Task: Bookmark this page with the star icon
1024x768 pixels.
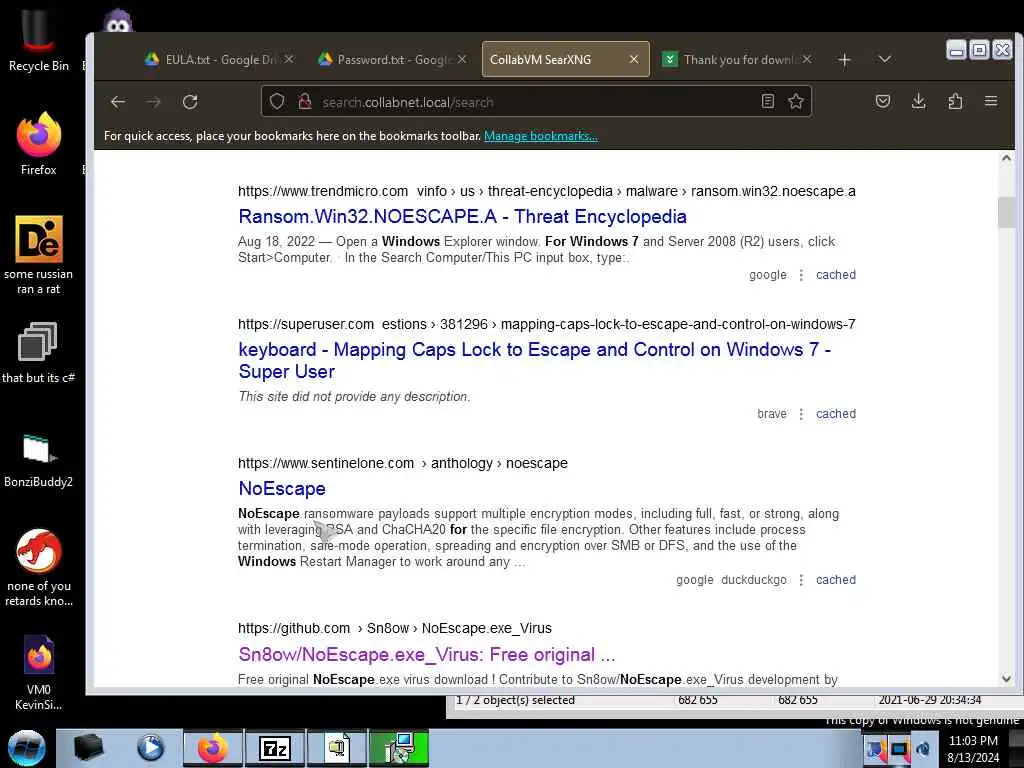Action: pos(795,101)
